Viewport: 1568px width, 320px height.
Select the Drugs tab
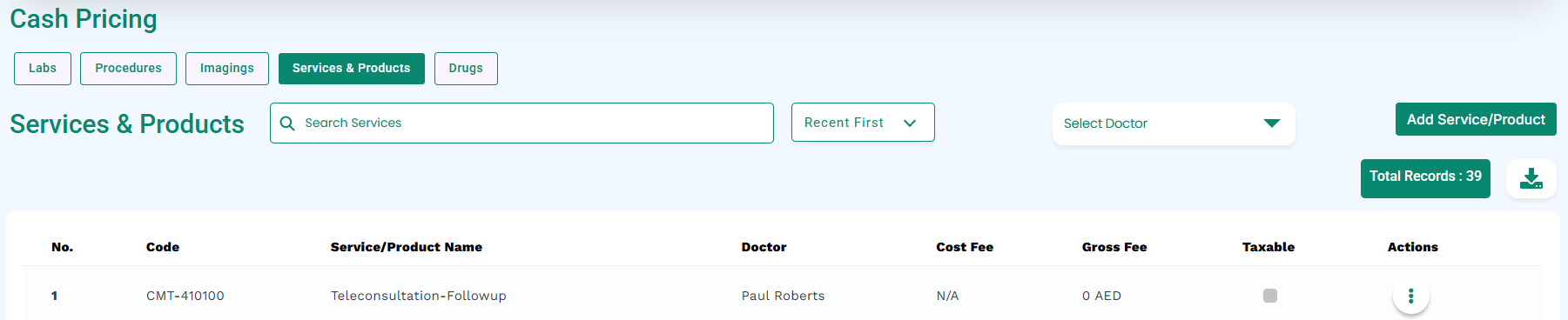[x=466, y=69]
